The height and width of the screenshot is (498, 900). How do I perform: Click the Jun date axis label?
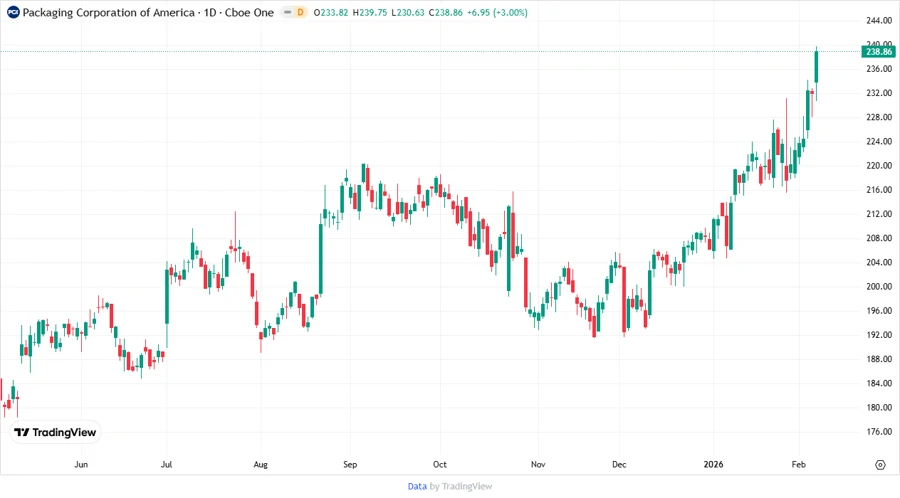(x=81, y=465)
